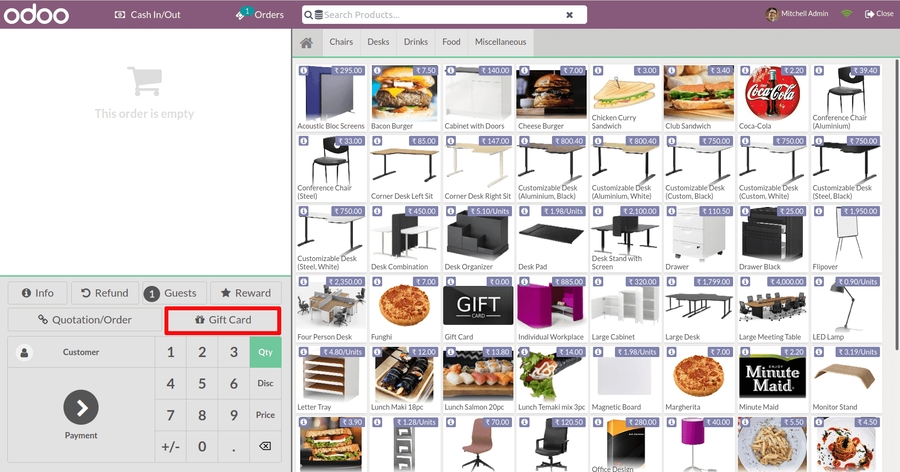900x472 pixels.
Task: Go to home category icon
Action: click(x=307, y=42)
